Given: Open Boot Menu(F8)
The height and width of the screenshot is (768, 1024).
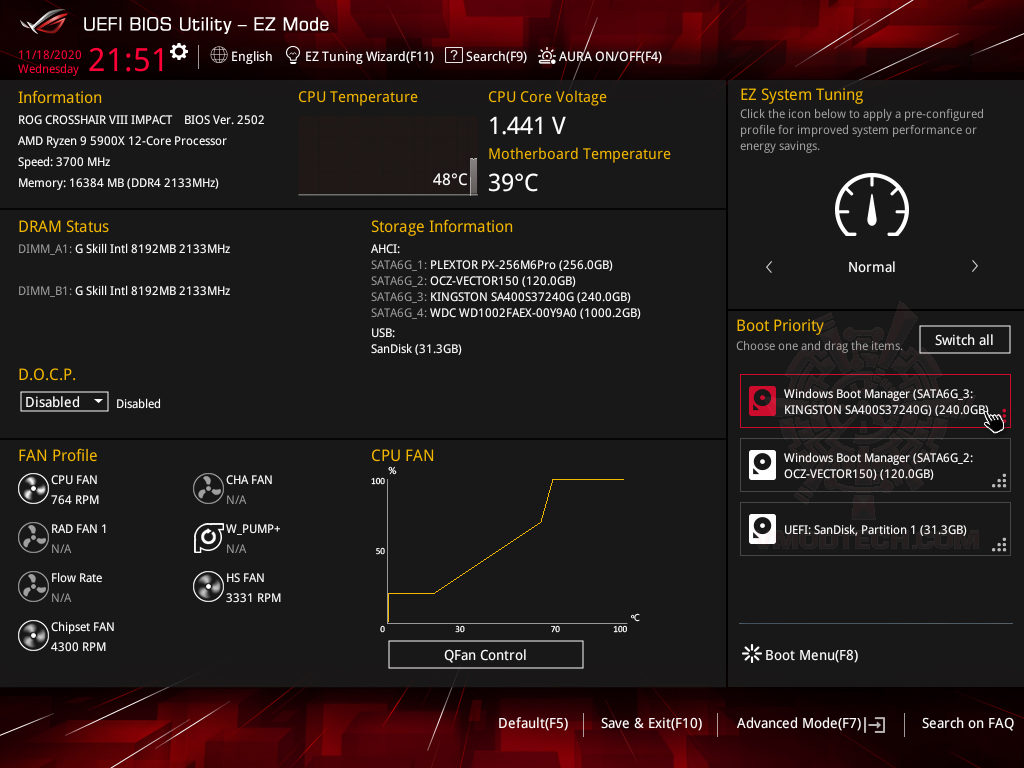Looking at the screenshot, I should pyautogui.click(x=800, y=654).
